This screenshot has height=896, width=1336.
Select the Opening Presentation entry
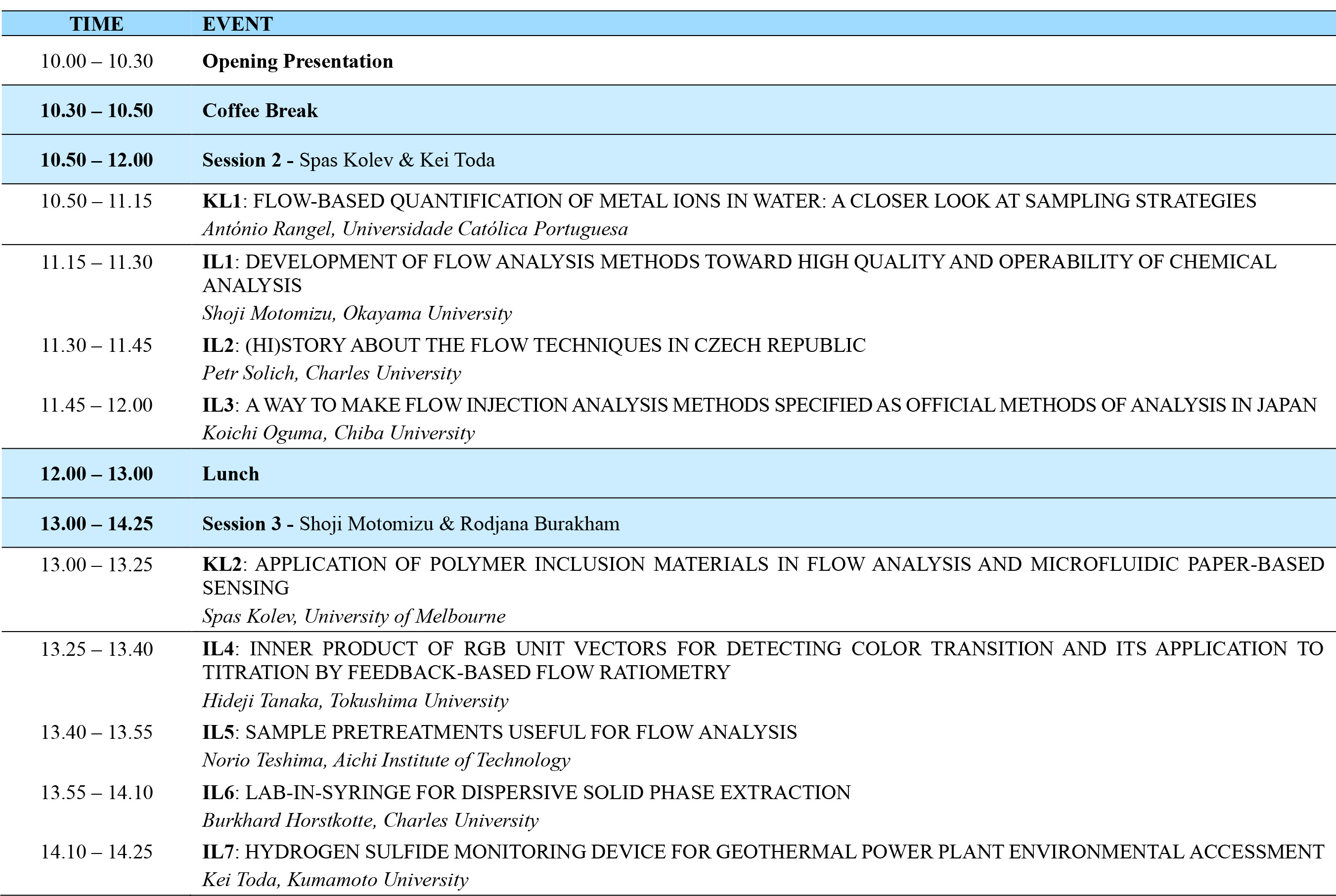[x=297, y=61]
